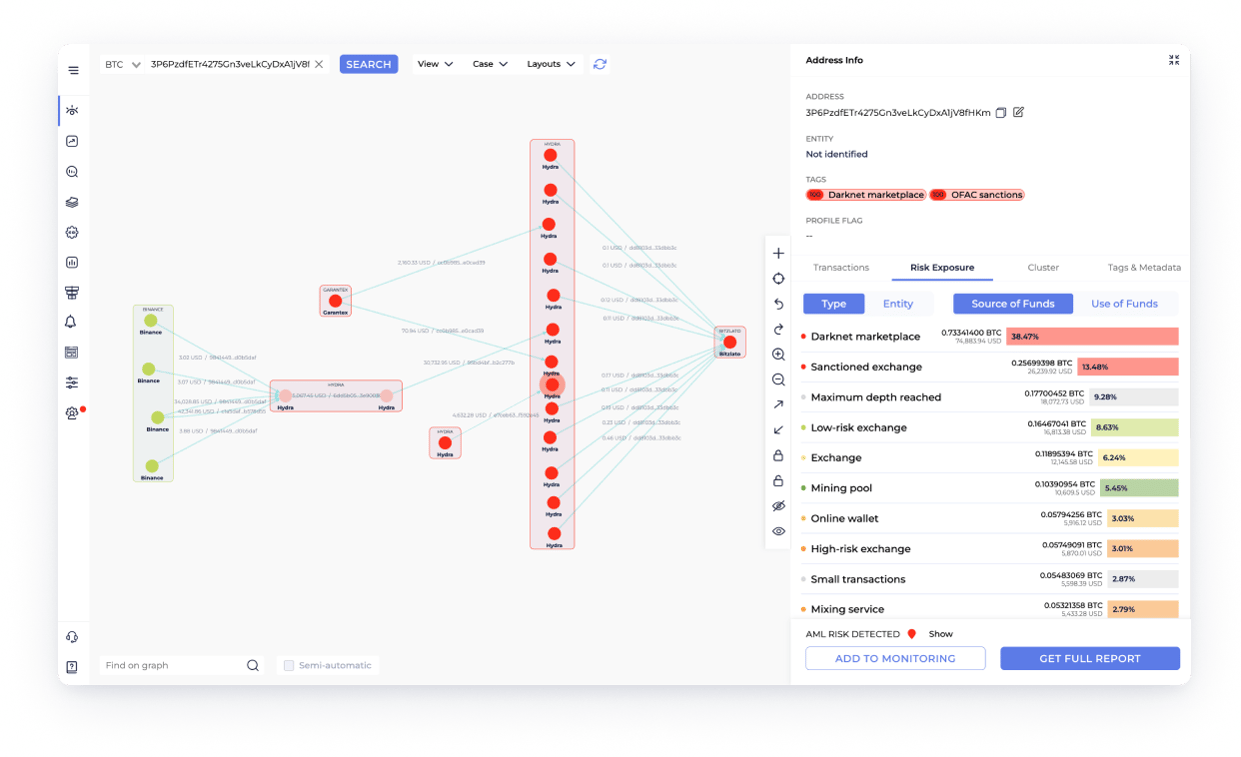
Task: Open the bell alerts sidebar icon
Action: [x=72, y=322]
